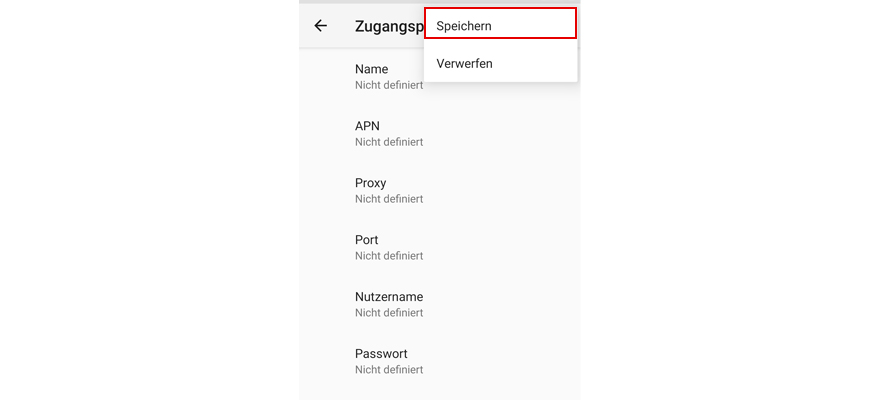Save the access point via Speichern
The image size is (879, 400).
[464, 25]
